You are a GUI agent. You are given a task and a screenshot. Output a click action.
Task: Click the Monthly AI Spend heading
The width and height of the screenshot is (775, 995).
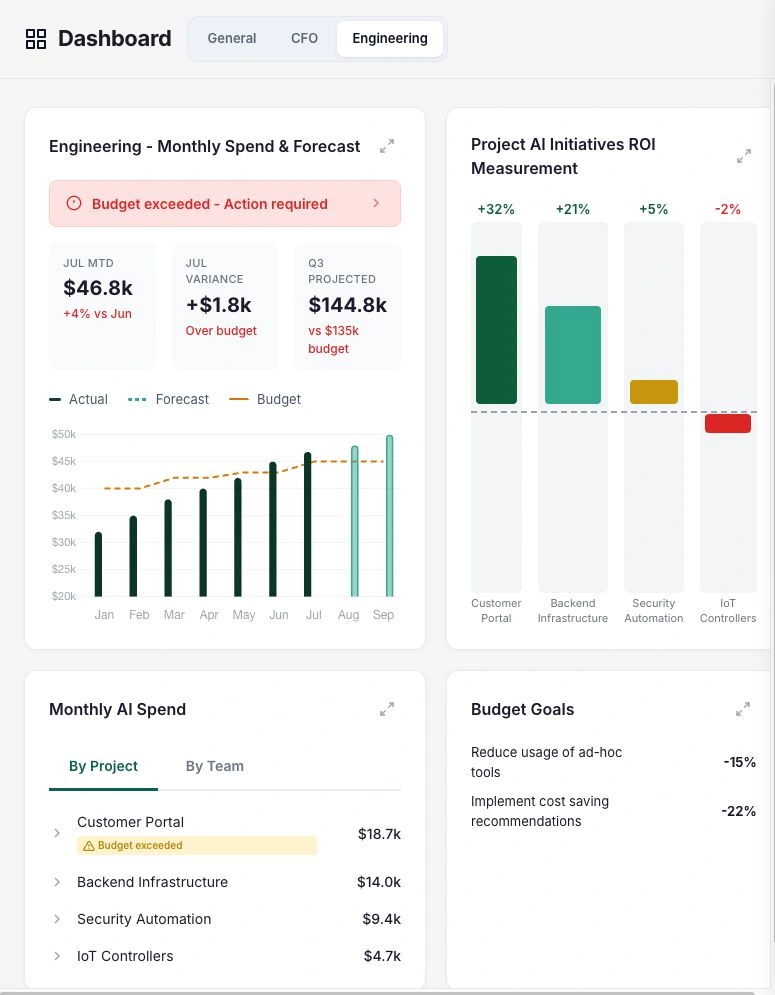coord(117,709)
